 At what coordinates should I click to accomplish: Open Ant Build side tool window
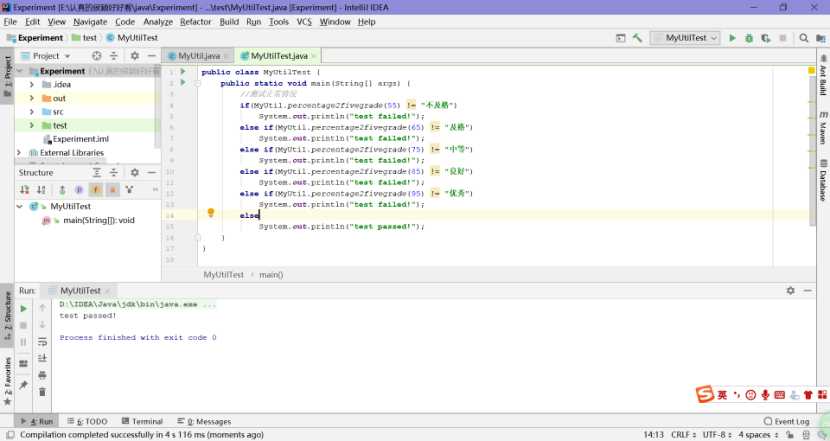click(823, 75)
